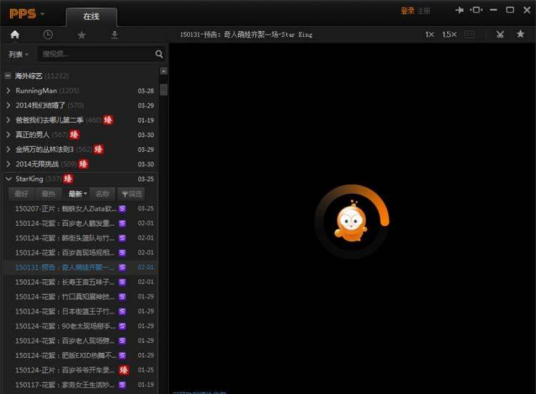The height and width of the screenshot is (394, 536).
Task: Click the 筛选 filter button
Action: click(x=131, y=194)
